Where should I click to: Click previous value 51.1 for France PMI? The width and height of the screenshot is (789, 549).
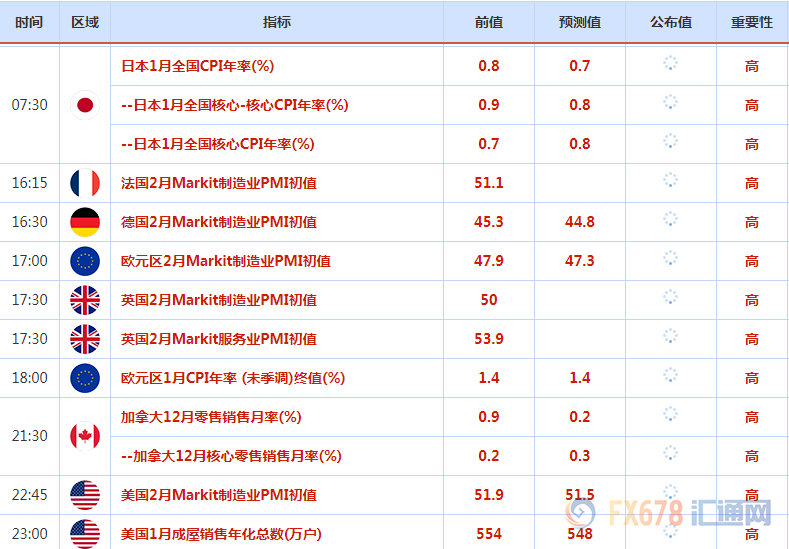pos(489,183)
